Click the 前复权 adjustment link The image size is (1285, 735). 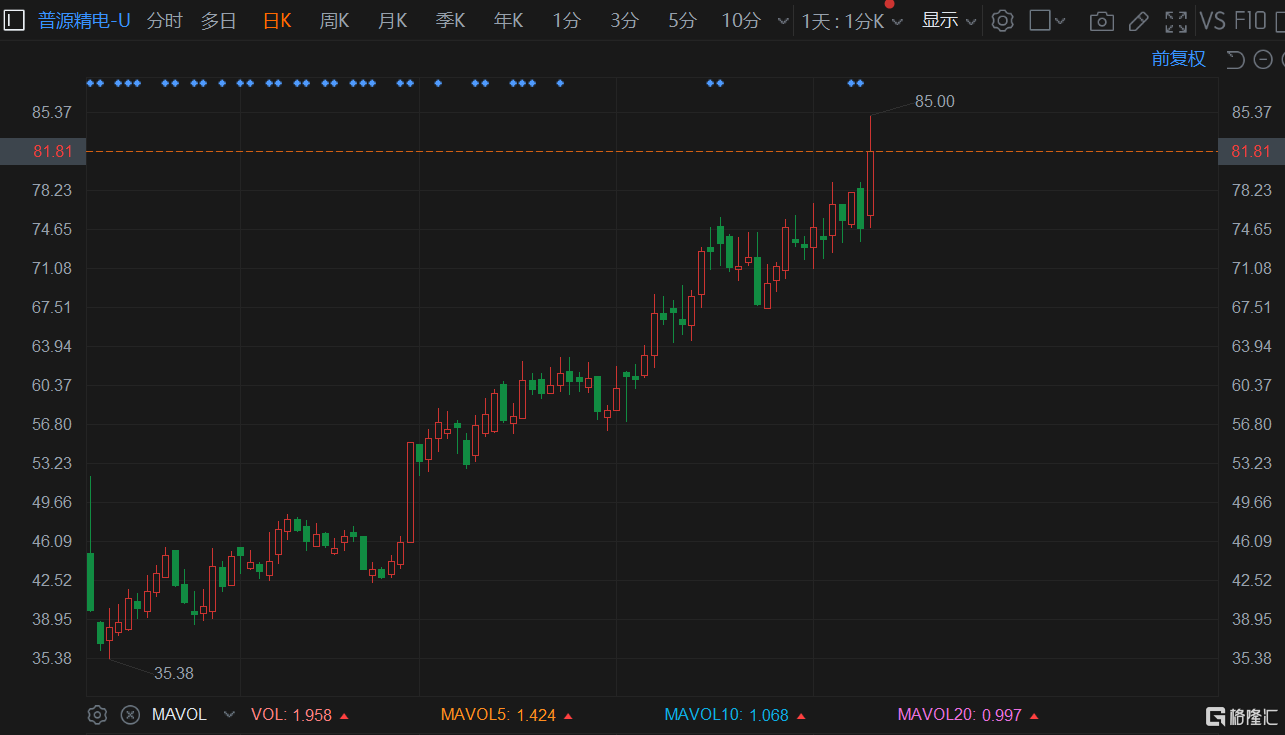(x=1178, y=59)
